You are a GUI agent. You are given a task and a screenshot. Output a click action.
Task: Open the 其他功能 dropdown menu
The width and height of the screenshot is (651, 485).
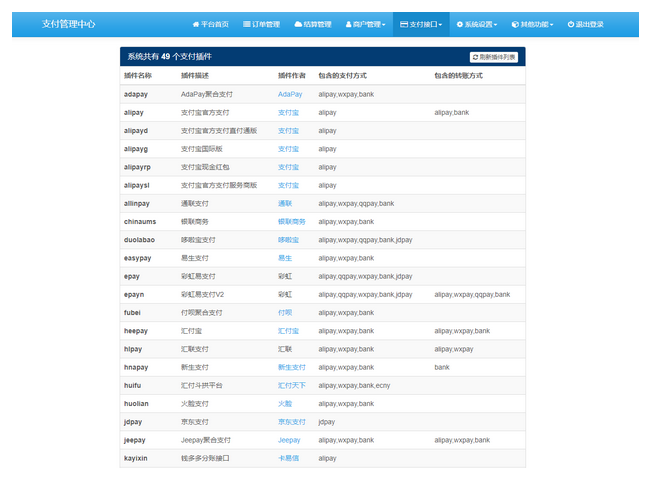(532, 24)
